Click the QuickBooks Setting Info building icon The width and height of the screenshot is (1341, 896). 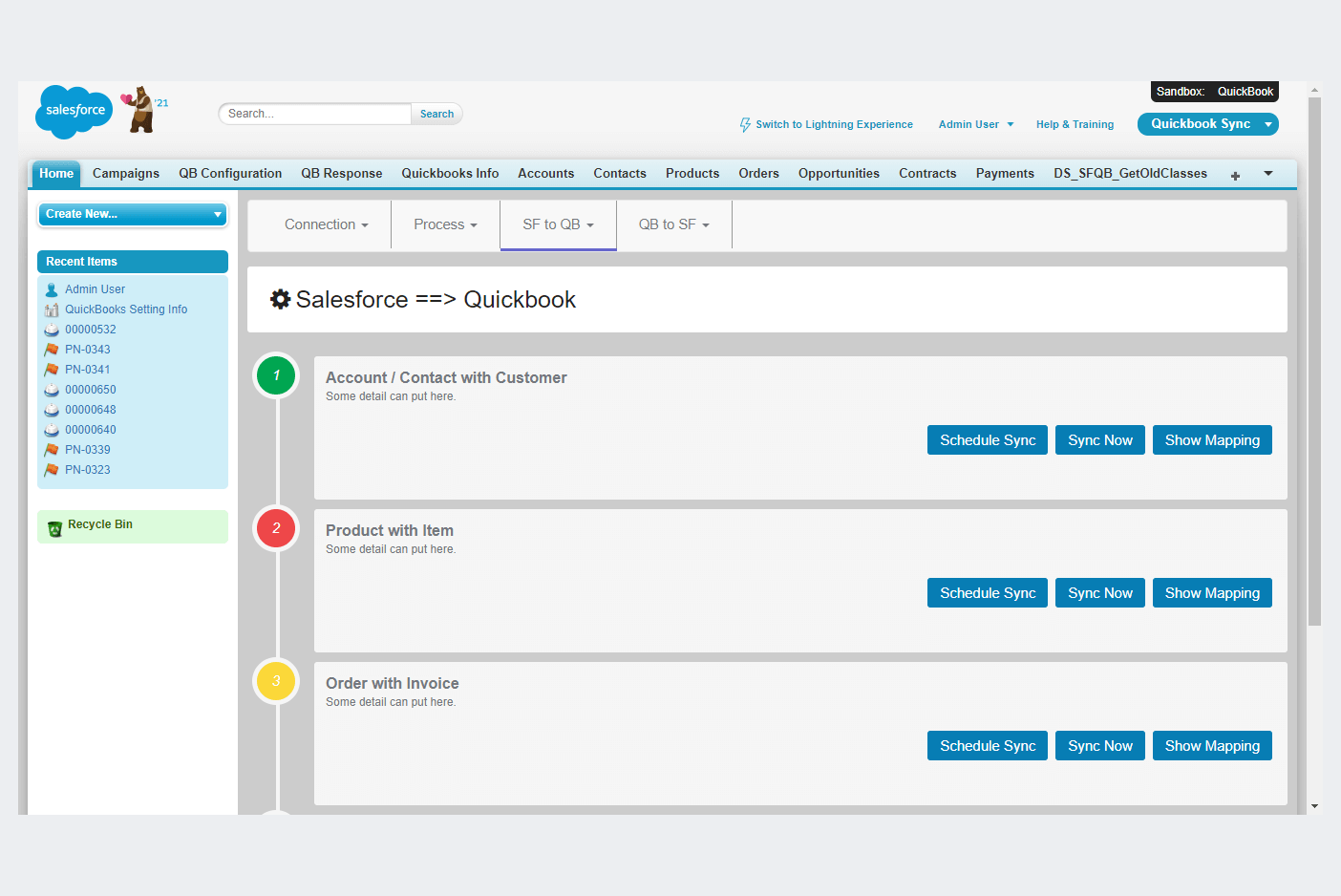click(52, 309)
